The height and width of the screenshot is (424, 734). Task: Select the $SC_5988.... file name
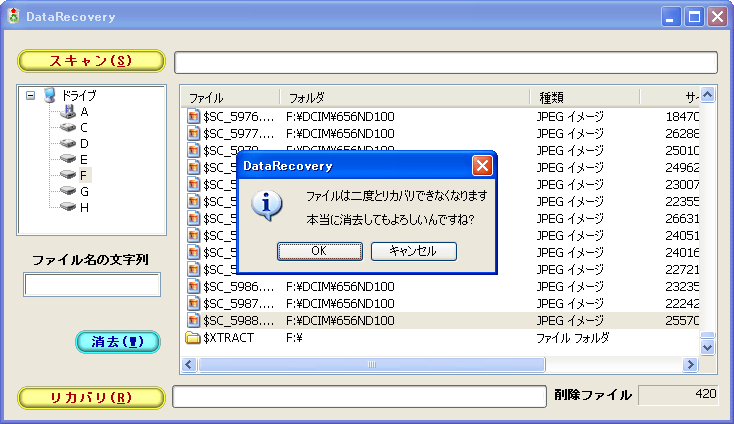click(239, 321)
